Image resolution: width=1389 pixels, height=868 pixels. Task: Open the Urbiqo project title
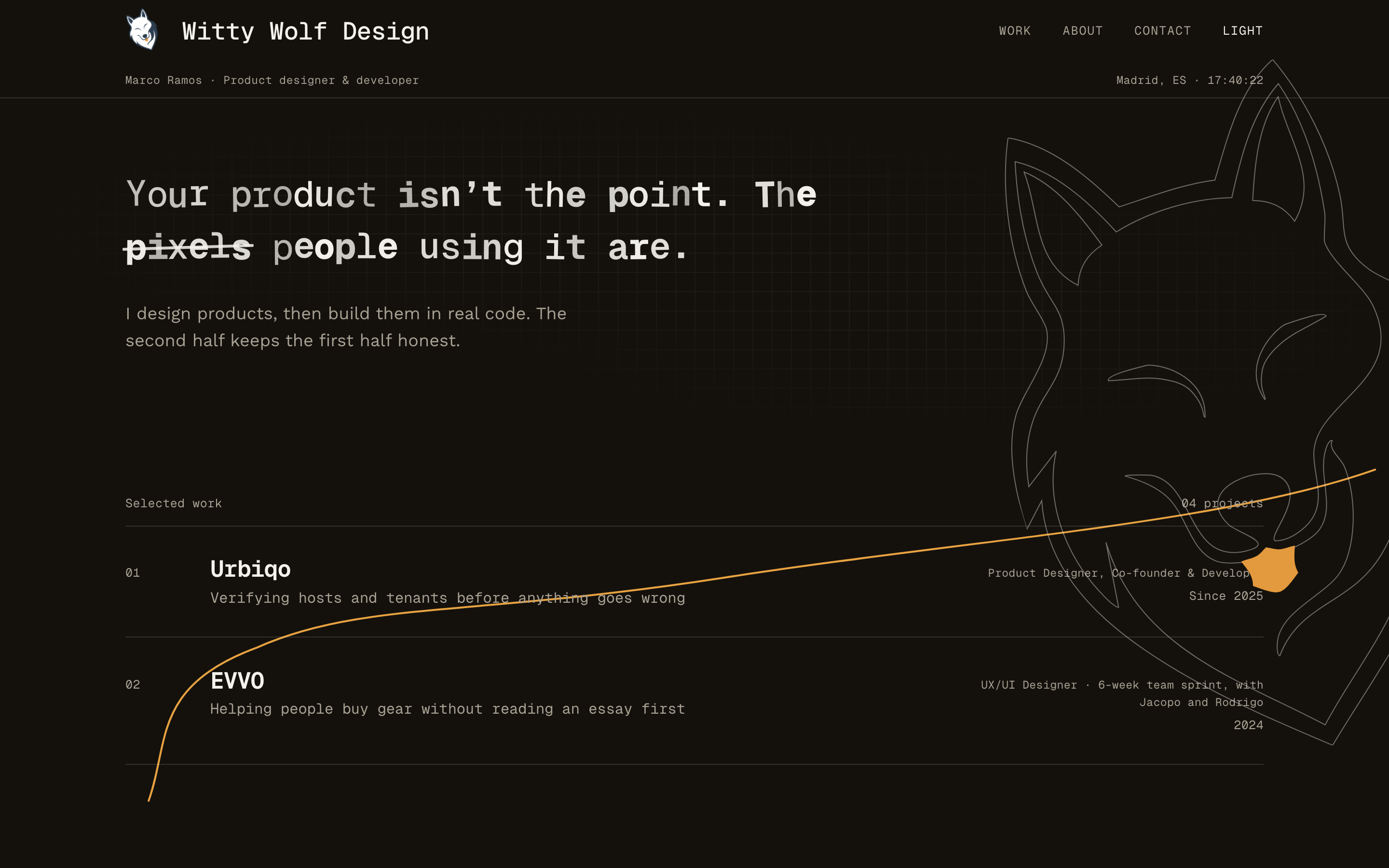coord(250,569)
